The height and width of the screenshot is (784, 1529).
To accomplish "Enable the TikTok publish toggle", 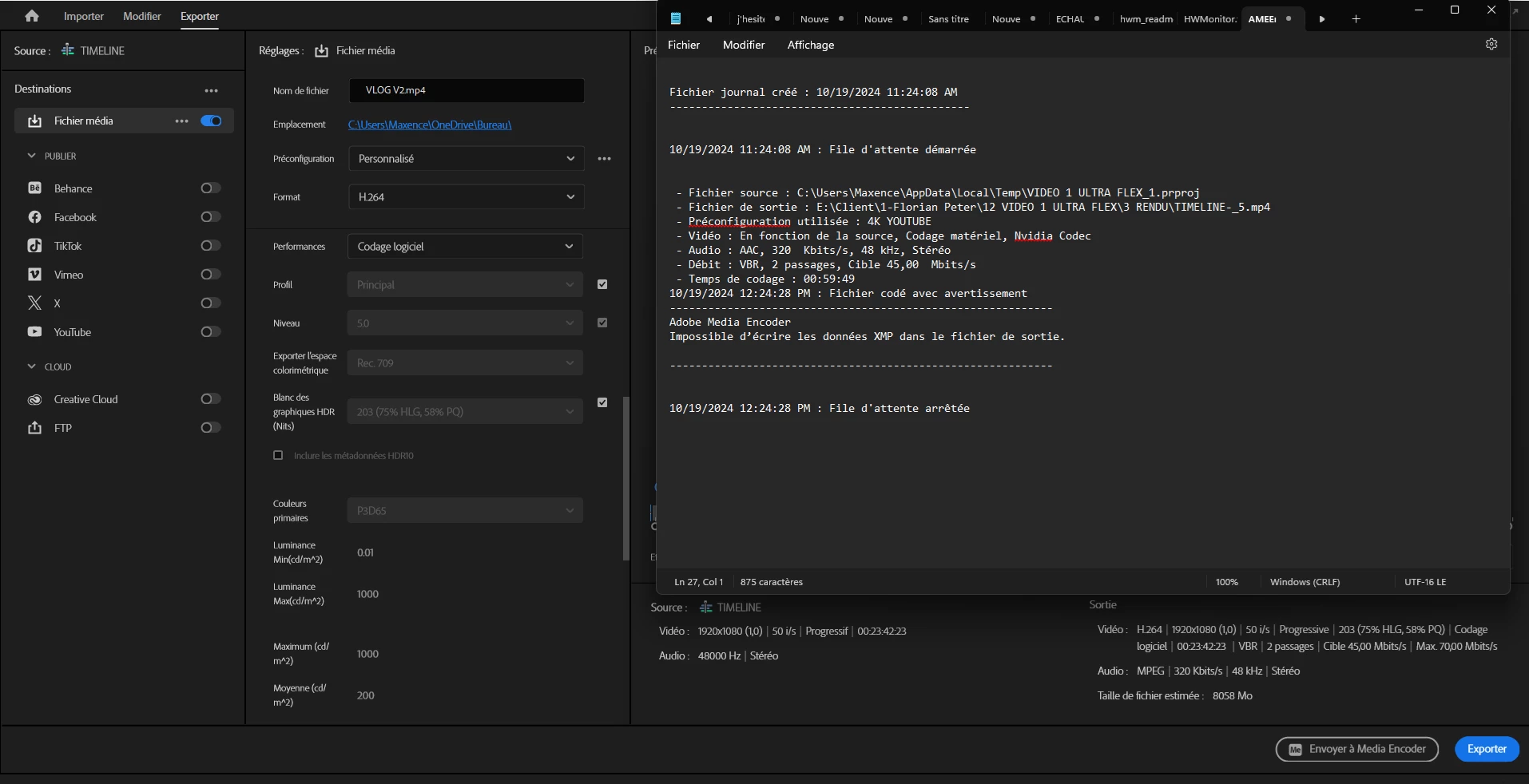I will pyautogui.click(x=211, y=246).
